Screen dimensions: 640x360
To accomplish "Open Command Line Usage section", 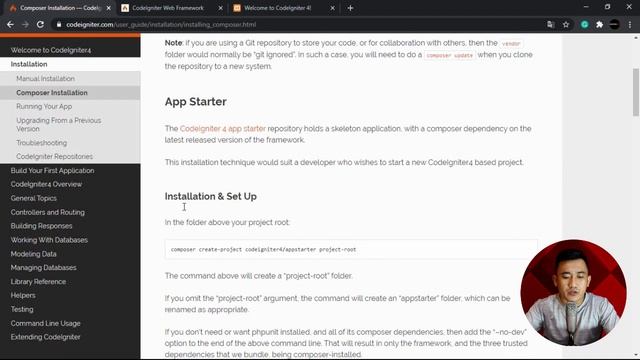I will (x=45, y=323).
